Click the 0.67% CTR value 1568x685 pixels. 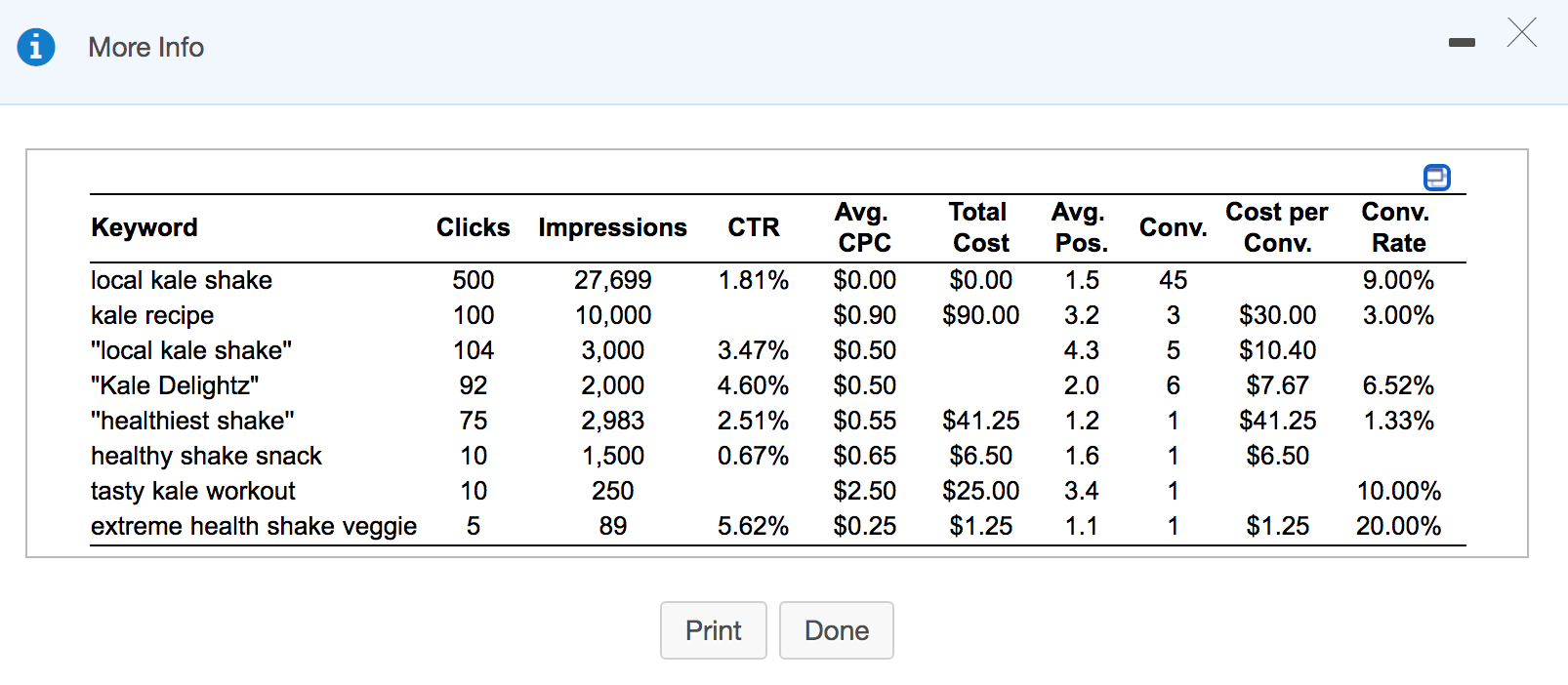pos(754,456)
